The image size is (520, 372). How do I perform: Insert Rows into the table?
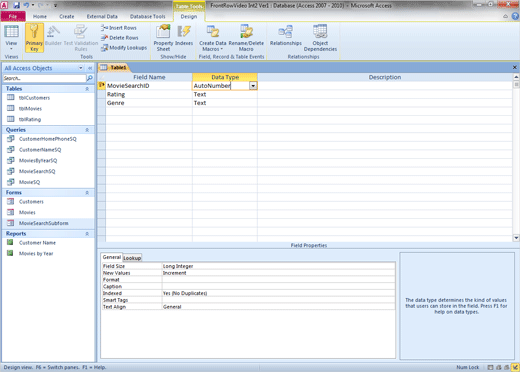[119, 28]
